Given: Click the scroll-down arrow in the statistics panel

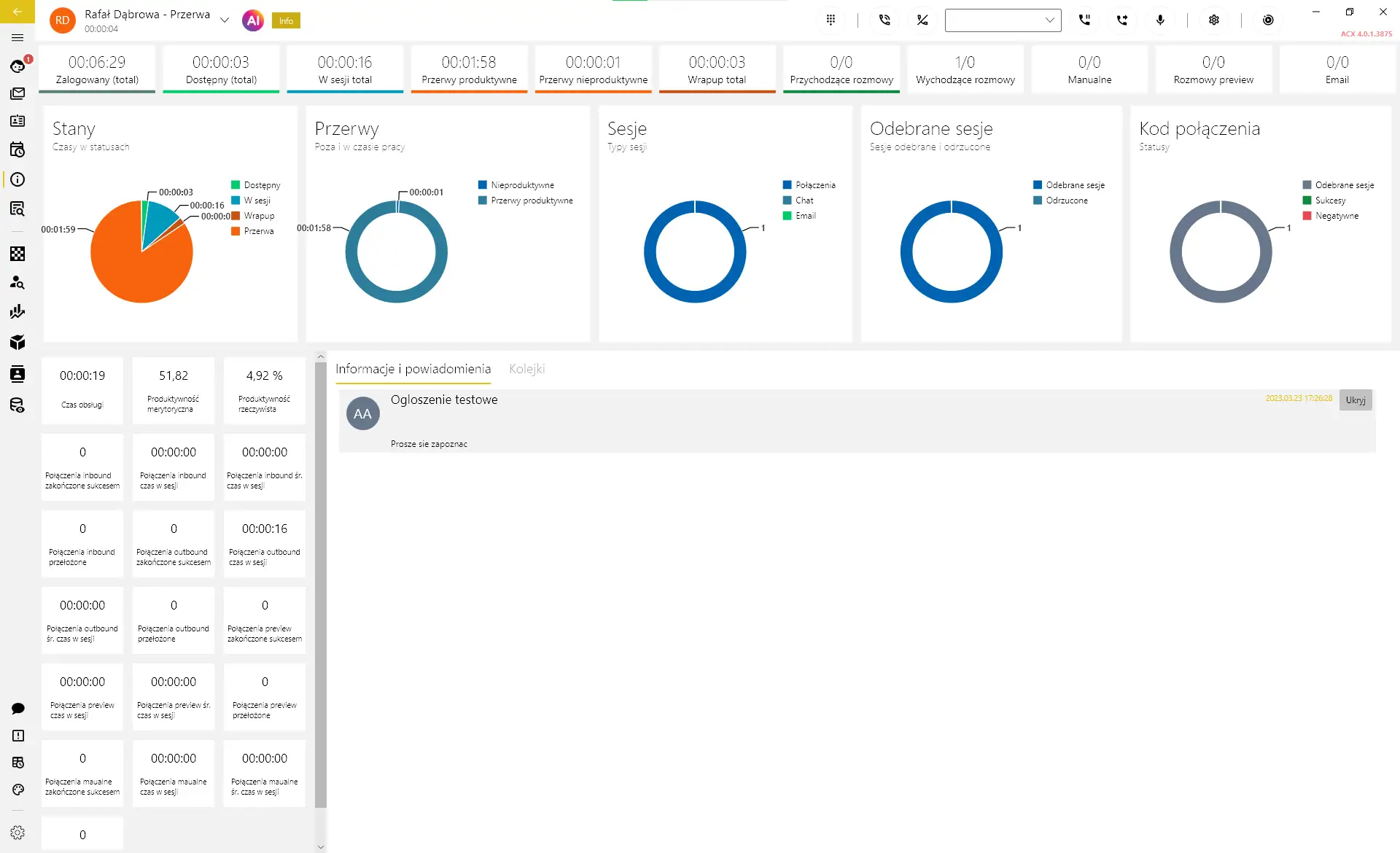Looking at the screenshot, I should (x=321, y=846).
